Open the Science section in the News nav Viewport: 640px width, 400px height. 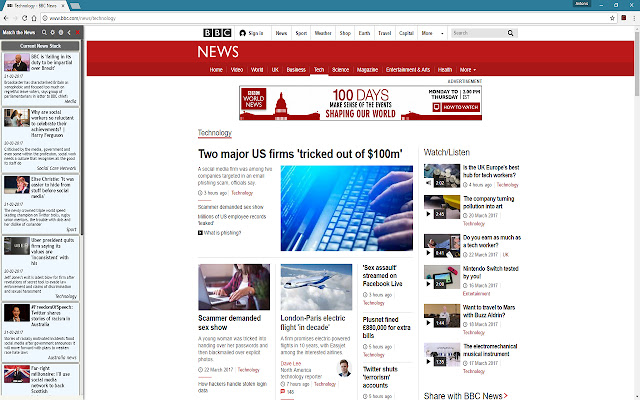tap(340, 70)
